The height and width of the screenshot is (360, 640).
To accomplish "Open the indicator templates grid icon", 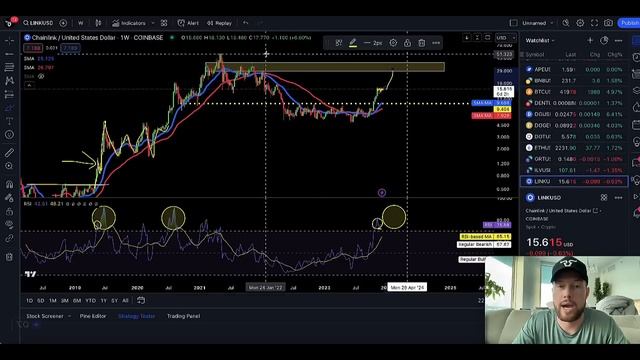I will pyautogui.click(x=164, y=23).
